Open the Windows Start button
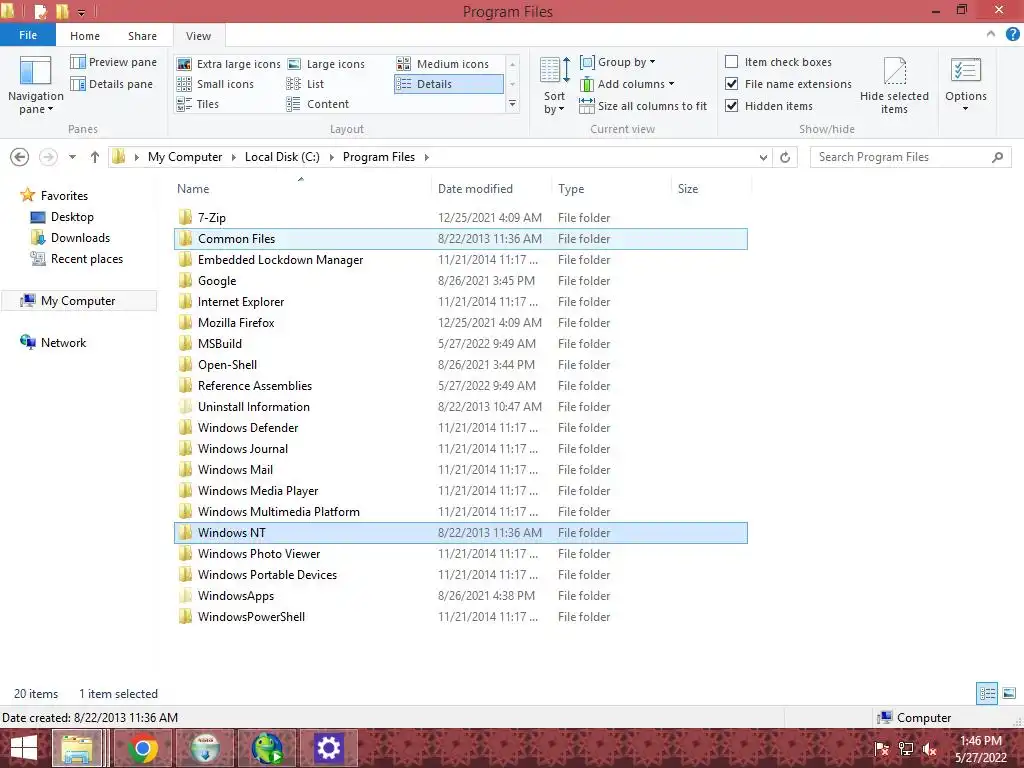 [x=24, y=748]
